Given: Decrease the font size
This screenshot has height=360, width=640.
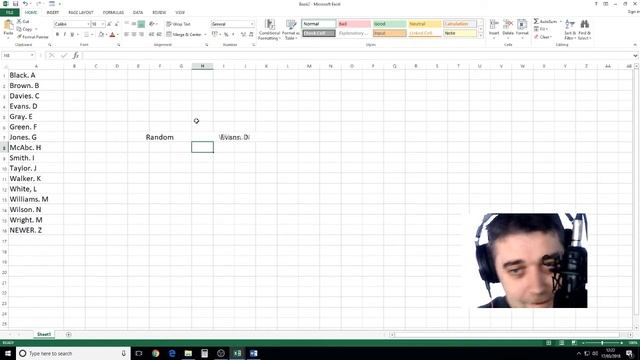Looking at the screenshot, I should pos(116,24).
